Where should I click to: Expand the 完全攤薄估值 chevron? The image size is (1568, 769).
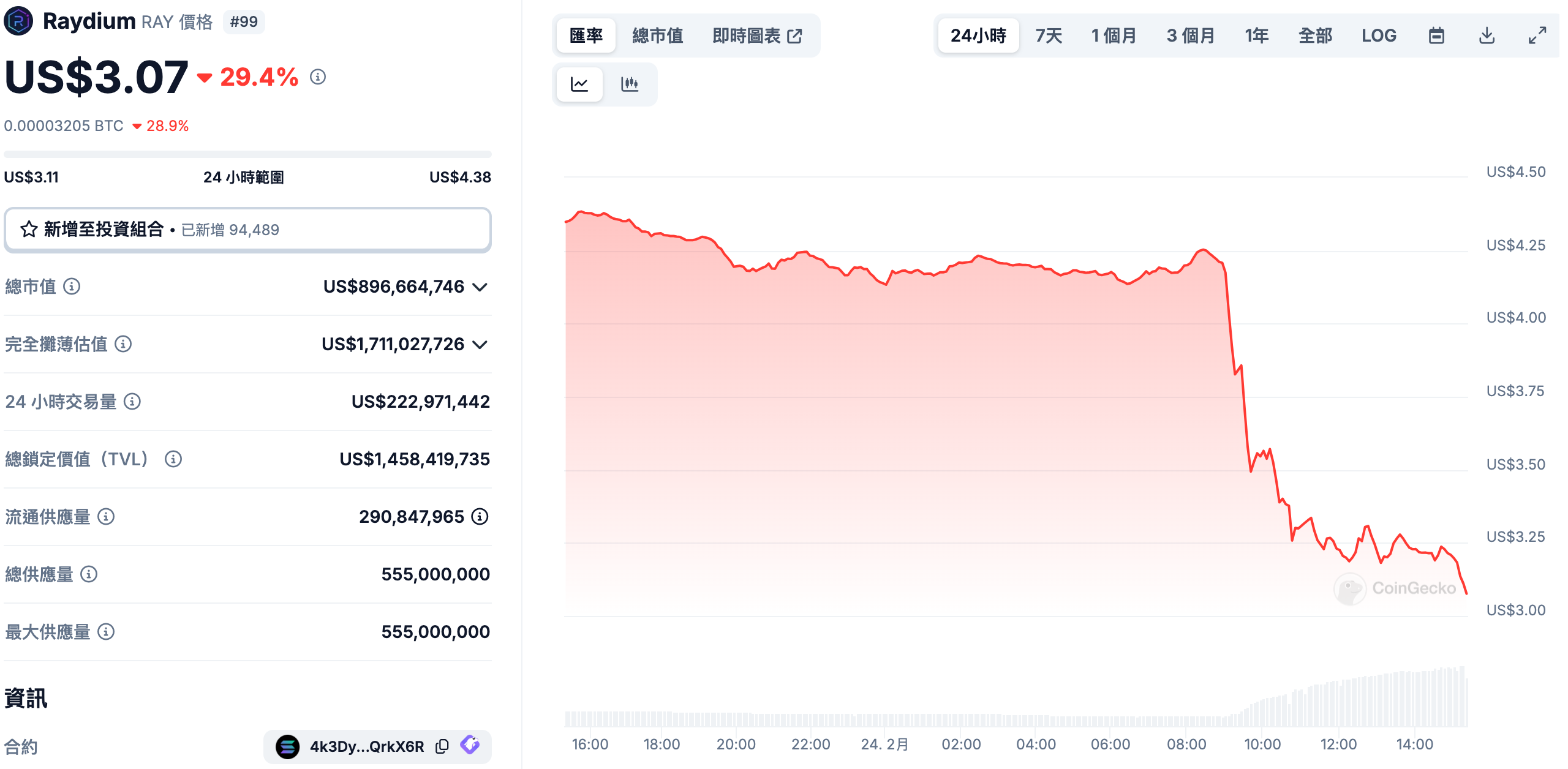481,344
